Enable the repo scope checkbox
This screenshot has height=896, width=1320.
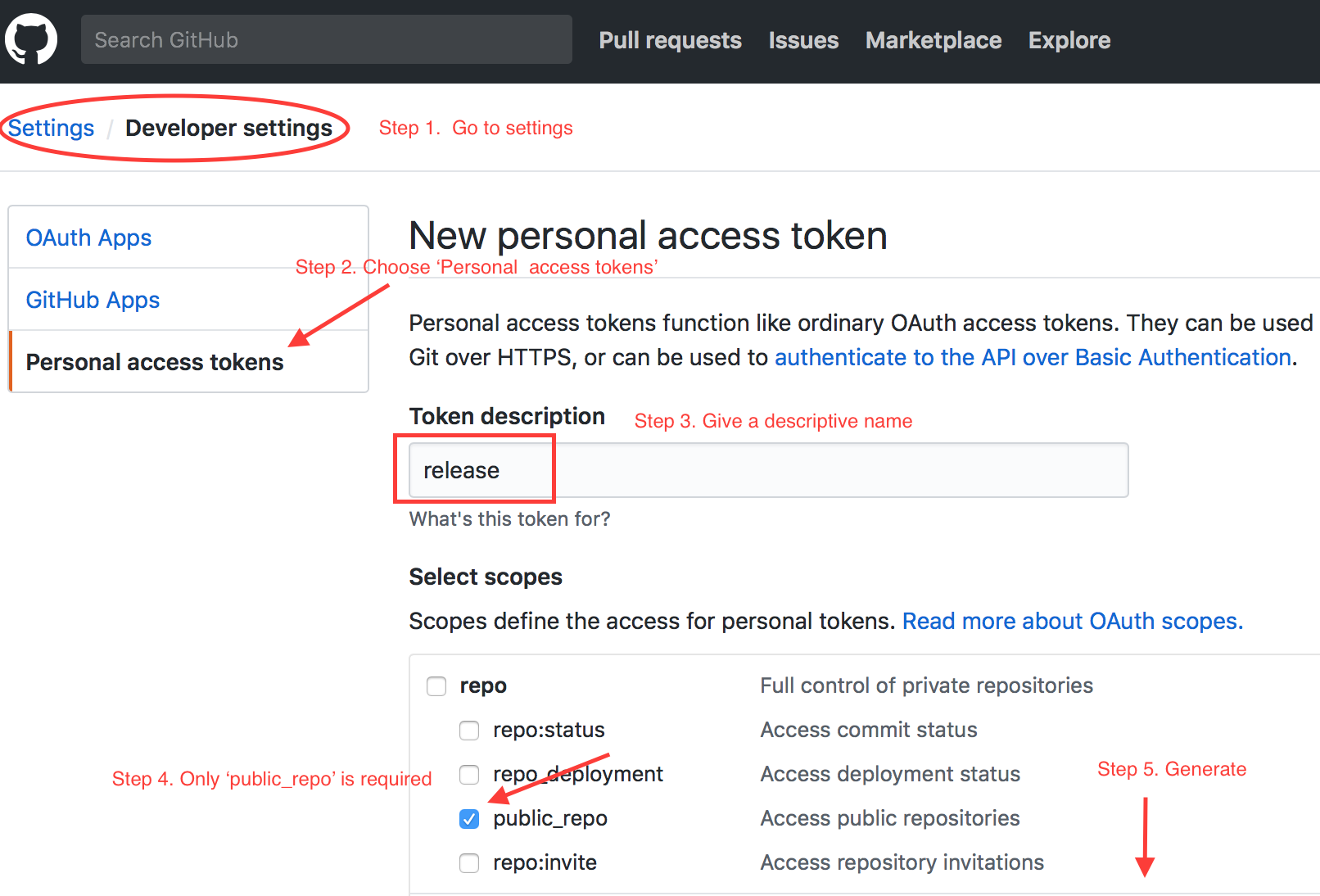point(436,686)
